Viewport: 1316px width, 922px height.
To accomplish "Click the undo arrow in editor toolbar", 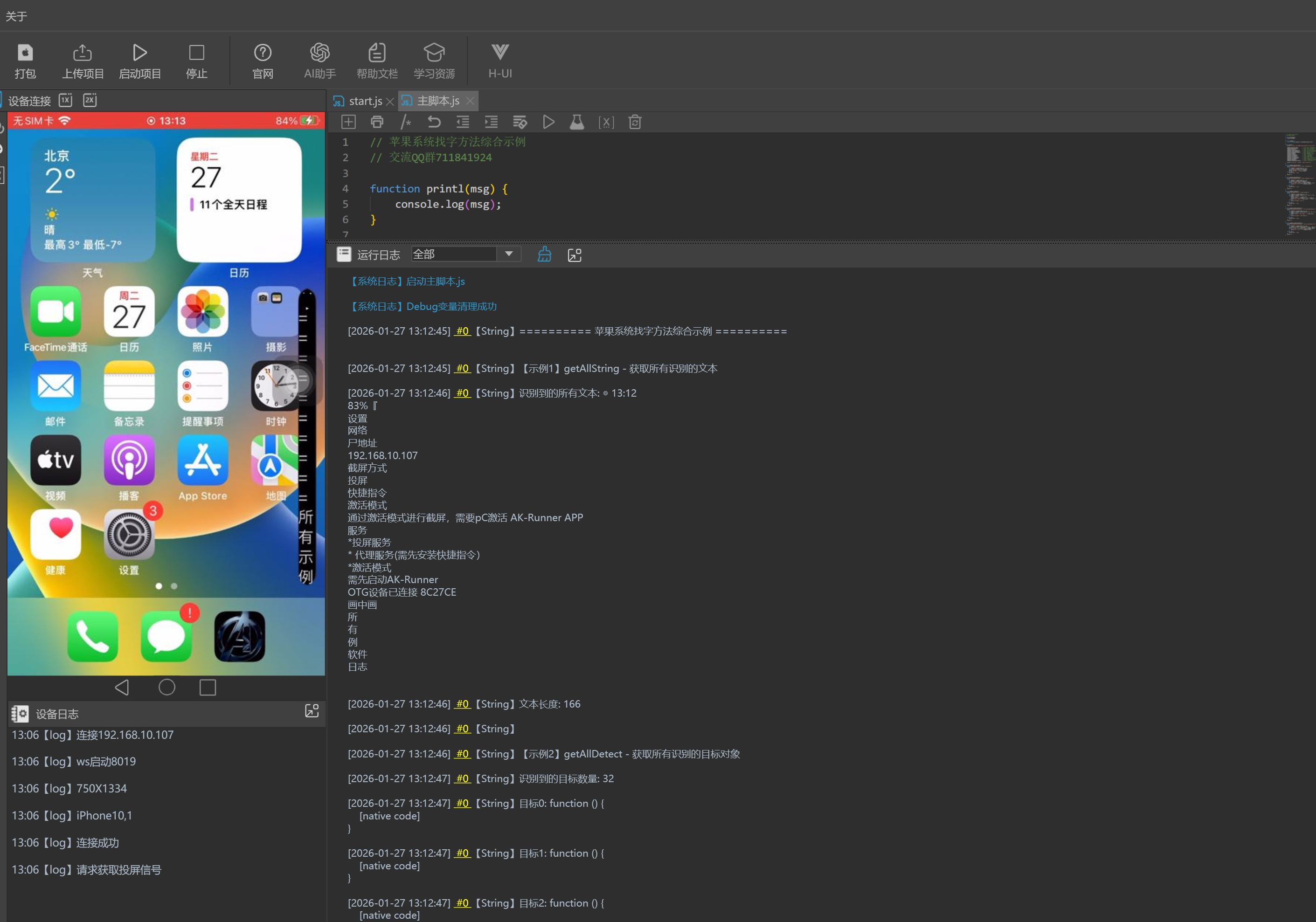I will point(434,122).
